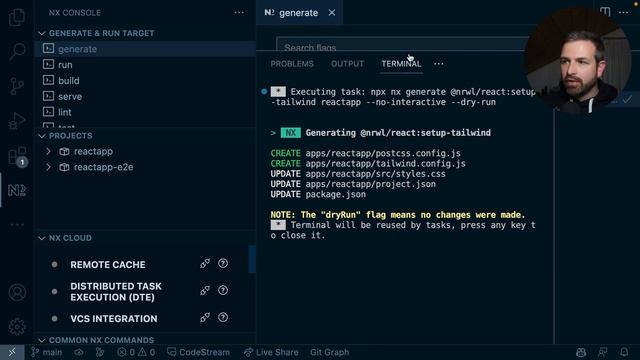Show help for Distributed Task Execution

pos(223,290)
